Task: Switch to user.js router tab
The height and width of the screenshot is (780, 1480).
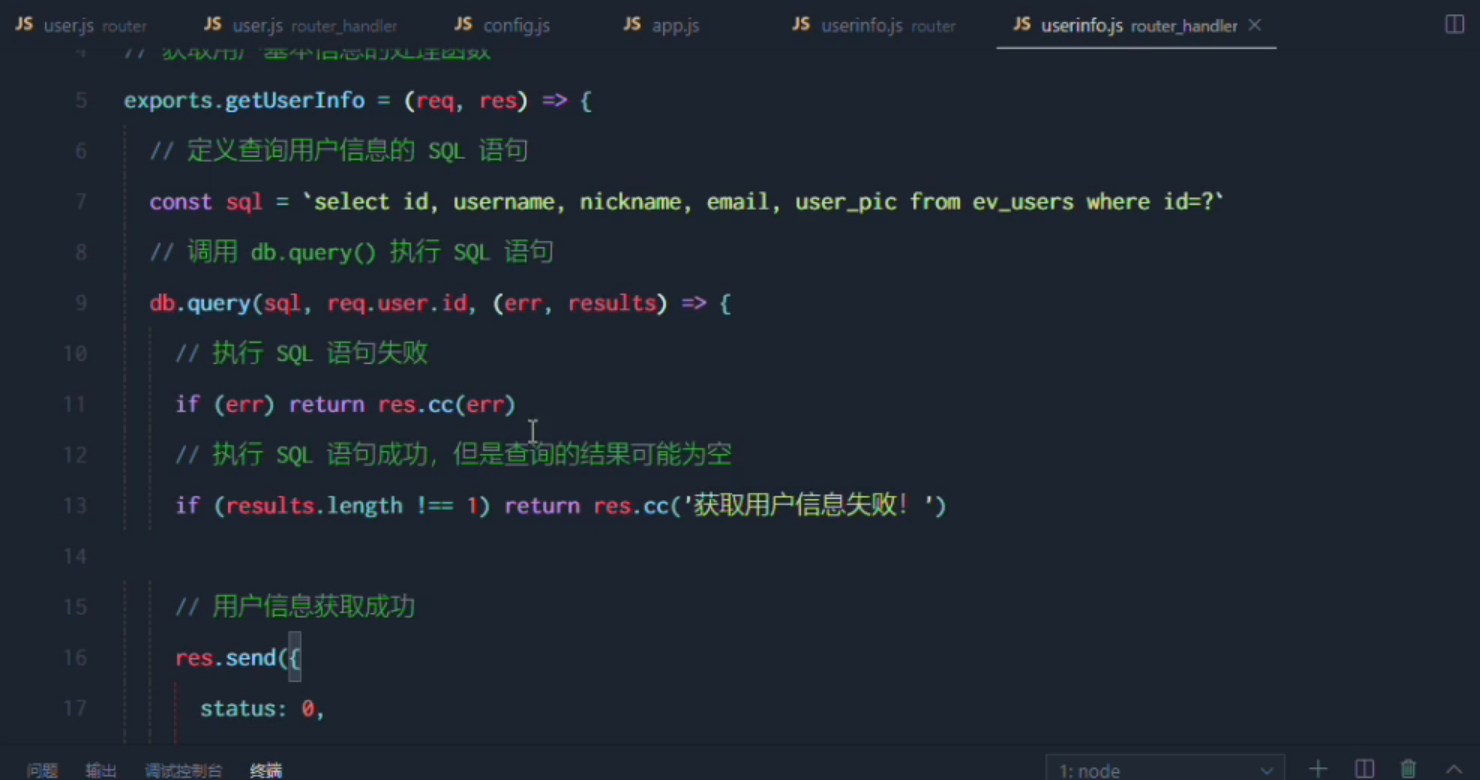Action: pyautogui.click(x=81, y=25)
